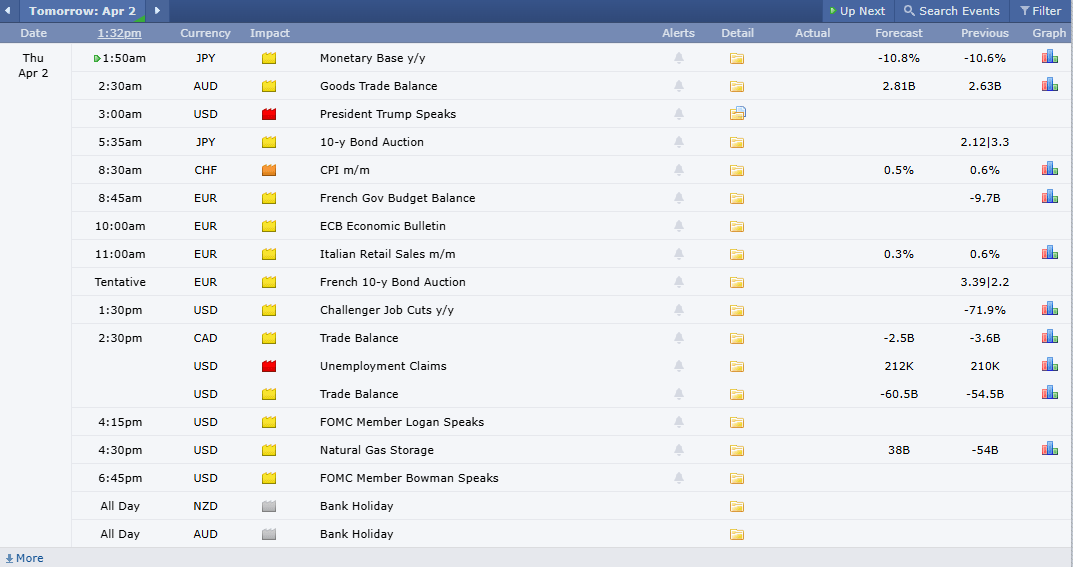
Task: Open detail folder for CPI m/m
Action: 737,170
